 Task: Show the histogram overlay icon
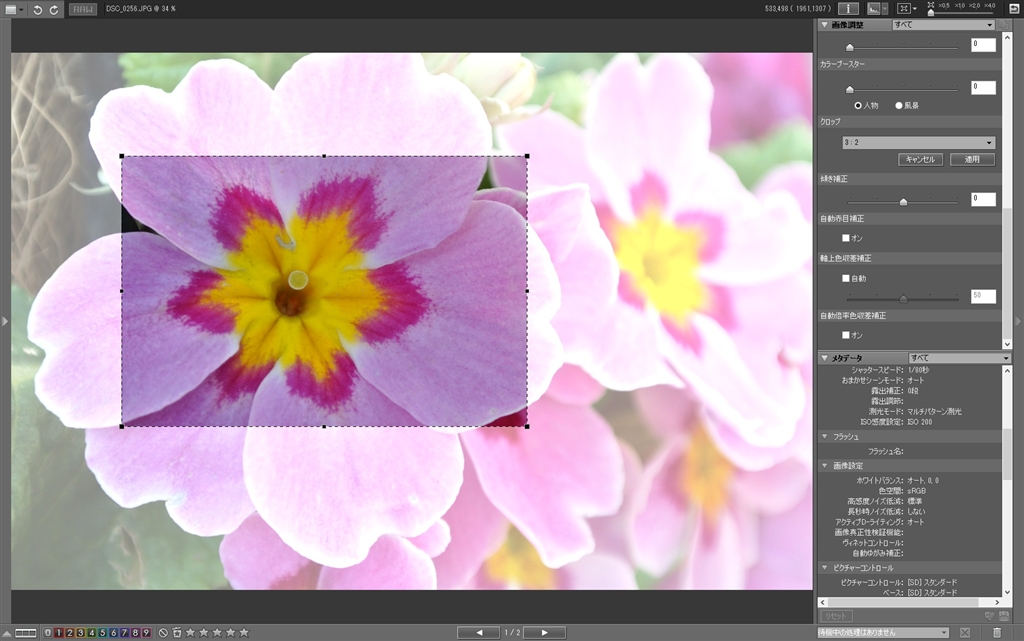(x=873, y=8)
